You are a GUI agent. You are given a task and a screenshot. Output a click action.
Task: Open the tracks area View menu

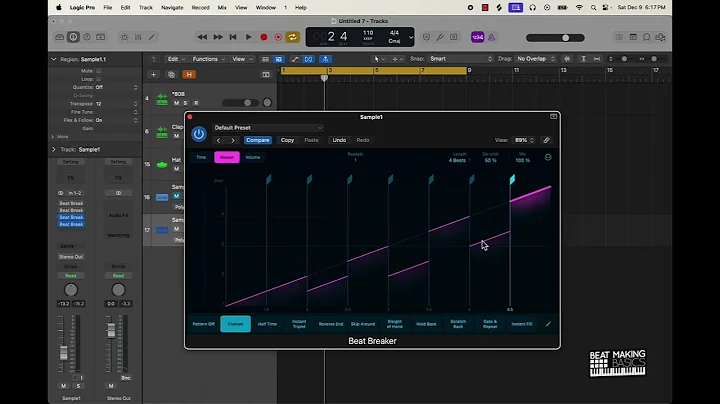point(242,59)
